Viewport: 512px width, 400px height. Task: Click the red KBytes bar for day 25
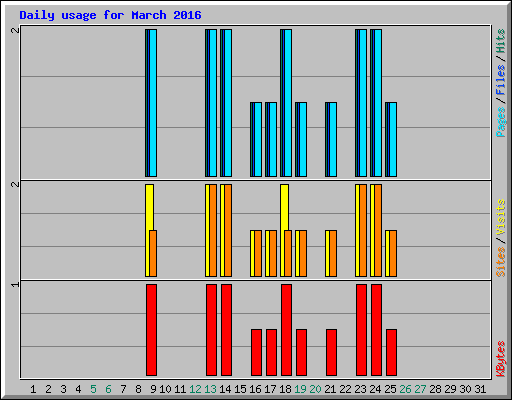click(x=391, y=352)
